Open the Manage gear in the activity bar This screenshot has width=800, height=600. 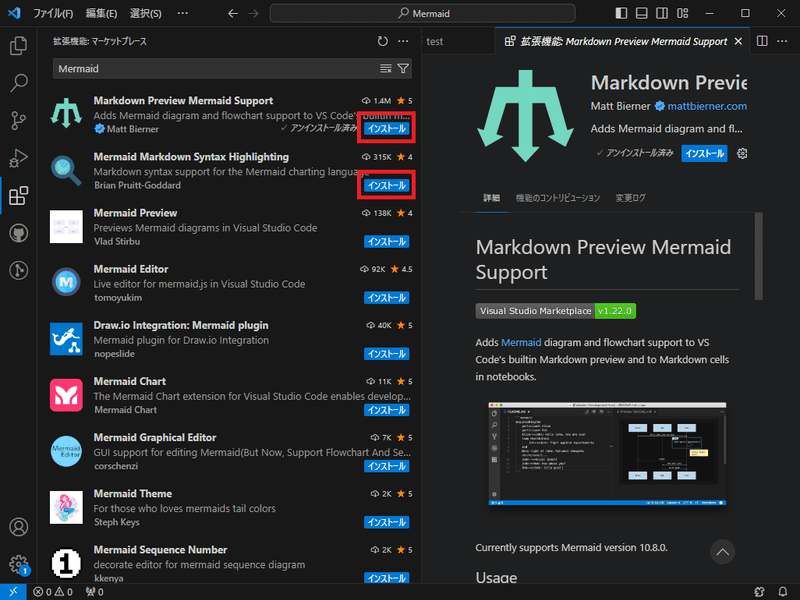click(x=18, y=563)
